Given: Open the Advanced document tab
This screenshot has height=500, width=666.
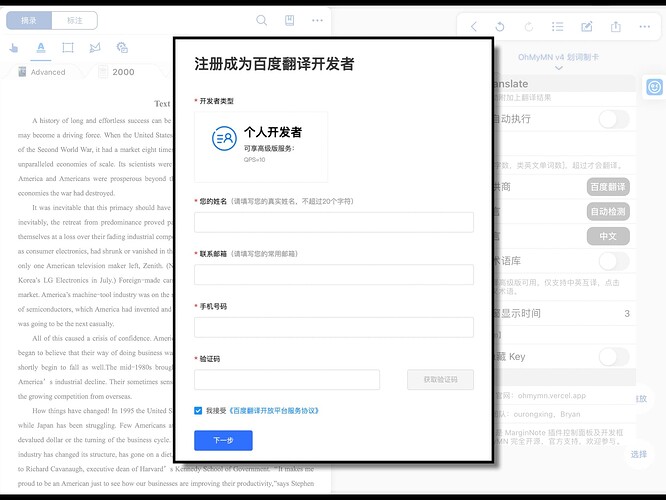Looking at the screenshot, I should (42, 72).
